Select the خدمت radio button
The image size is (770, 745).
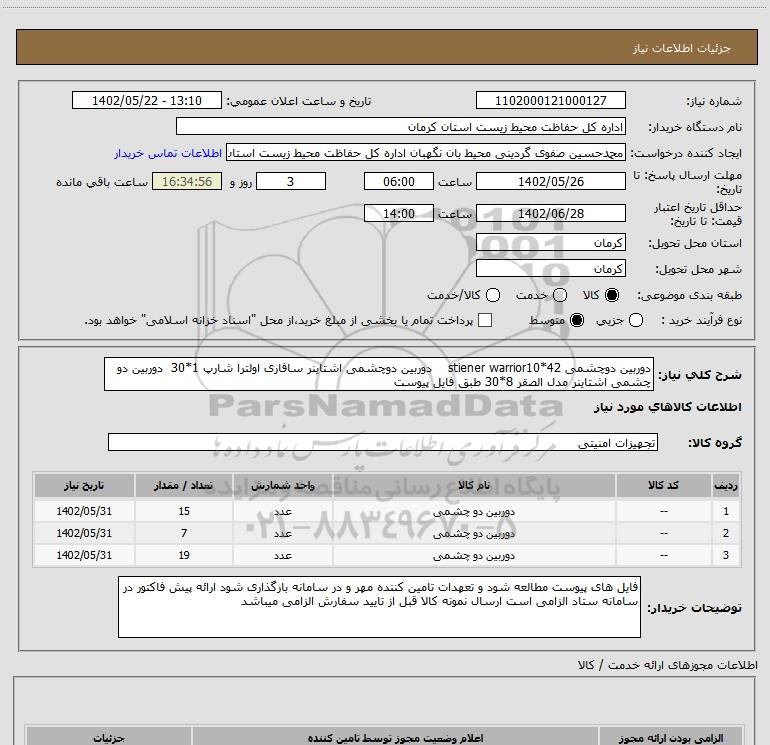560,295
